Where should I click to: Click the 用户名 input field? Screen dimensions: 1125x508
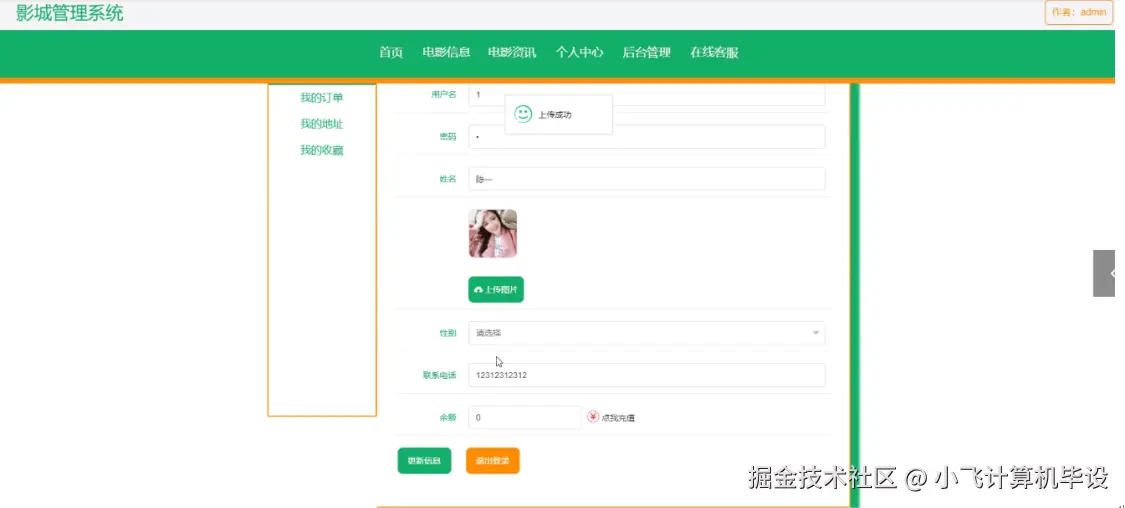(x=646, y=95)
